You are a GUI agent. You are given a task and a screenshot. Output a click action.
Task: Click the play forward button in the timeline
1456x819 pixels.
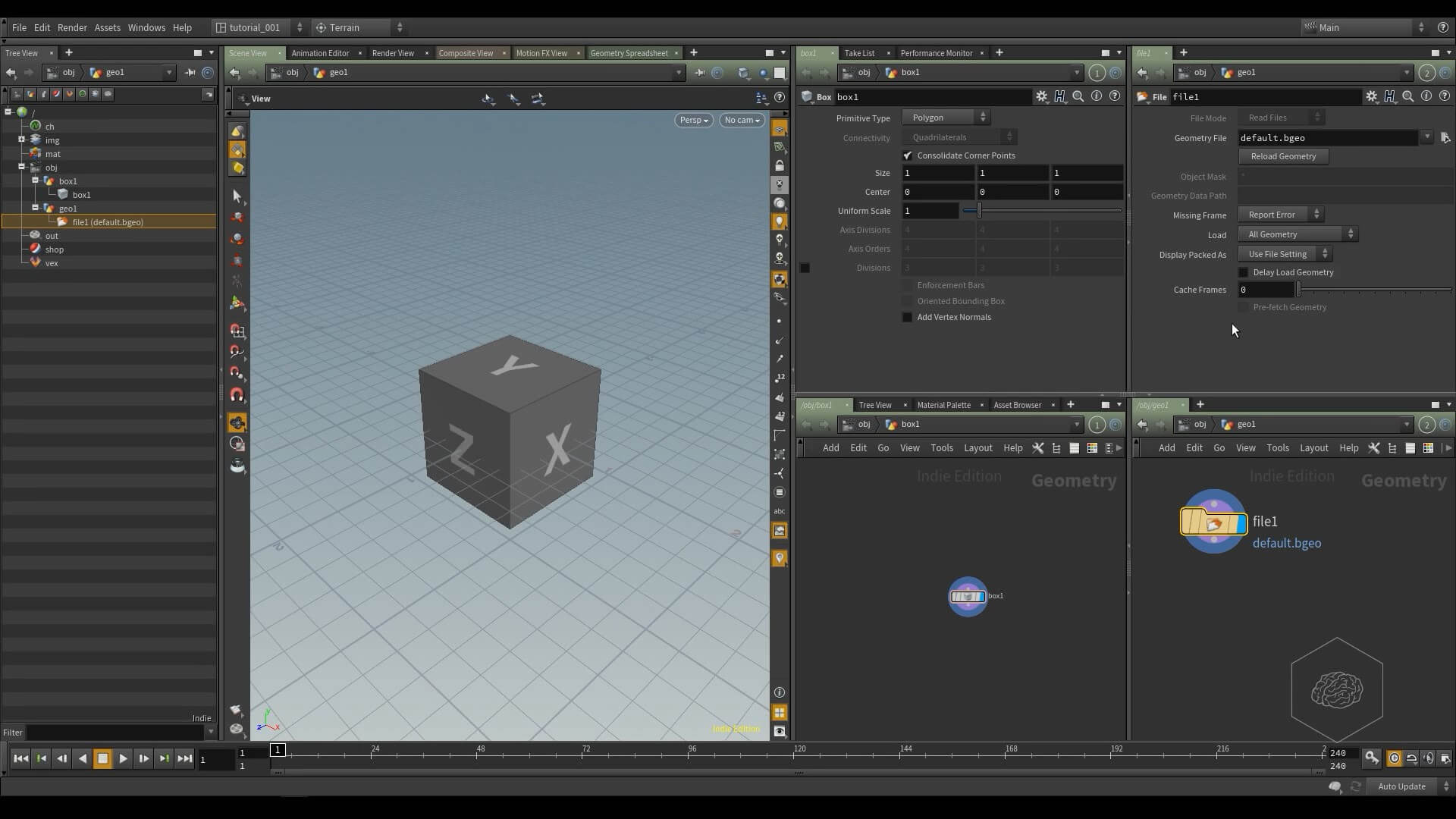[123, 758]
